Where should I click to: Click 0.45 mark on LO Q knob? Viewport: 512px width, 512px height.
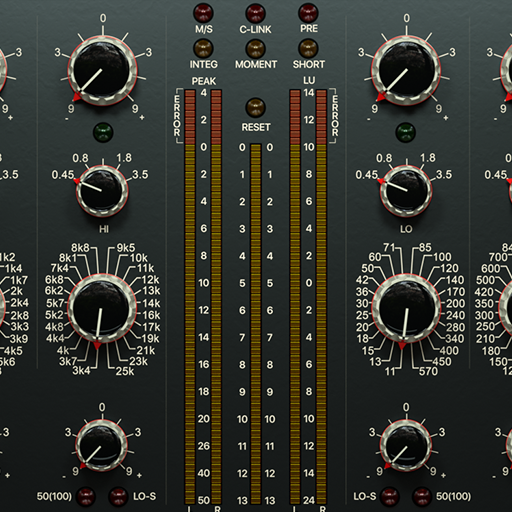[x=367, y=175]
